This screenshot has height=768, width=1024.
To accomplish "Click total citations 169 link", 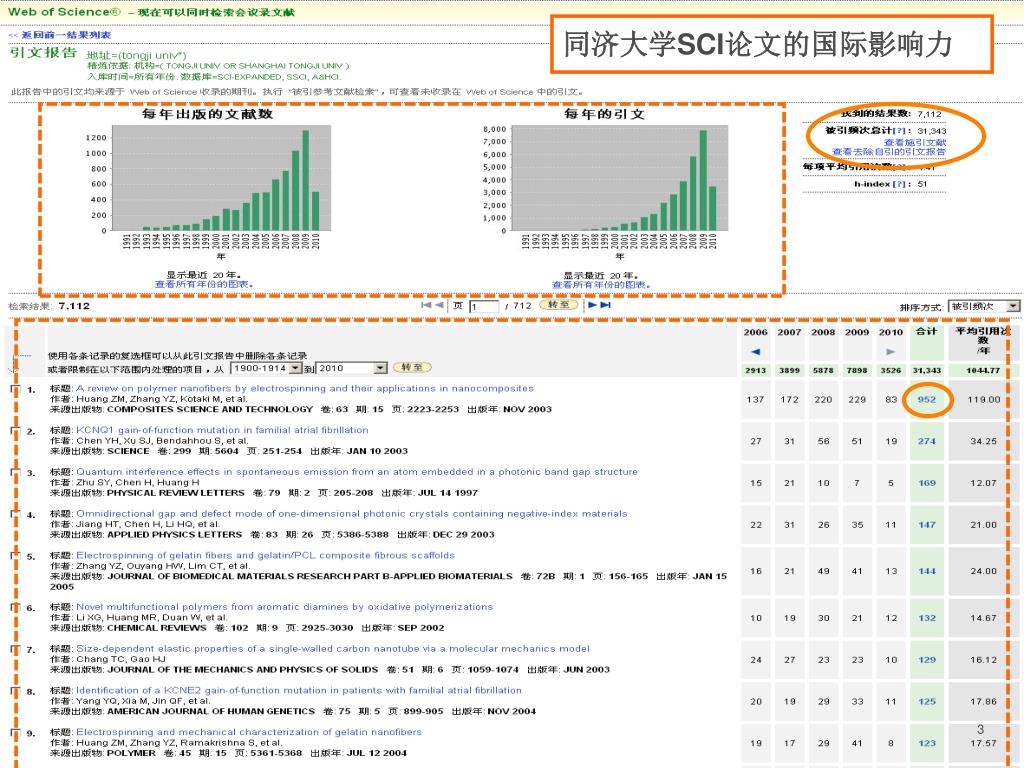I will pos(927,483).
